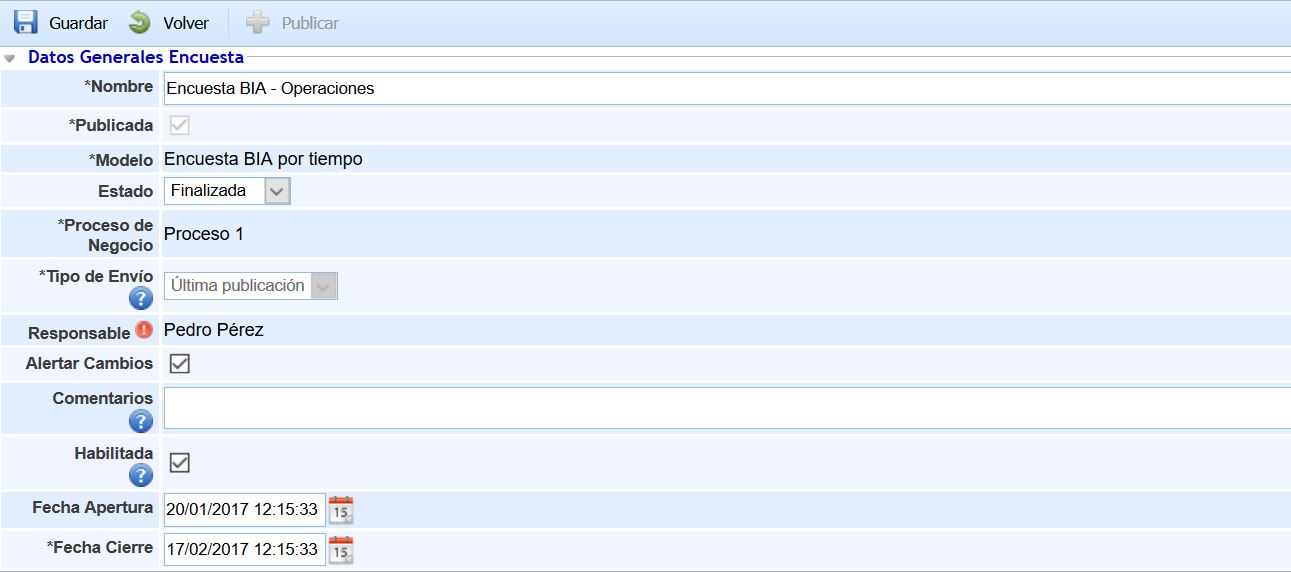Screen dimensions: 1291x572
Task: Open the help icon under Comentarios
Action: click(x=141, y=421)
